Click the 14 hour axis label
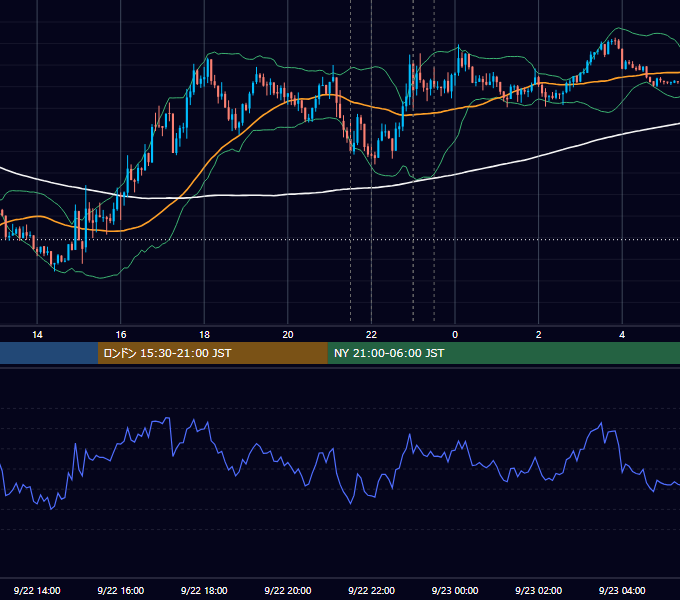 (x=37, y=335)
